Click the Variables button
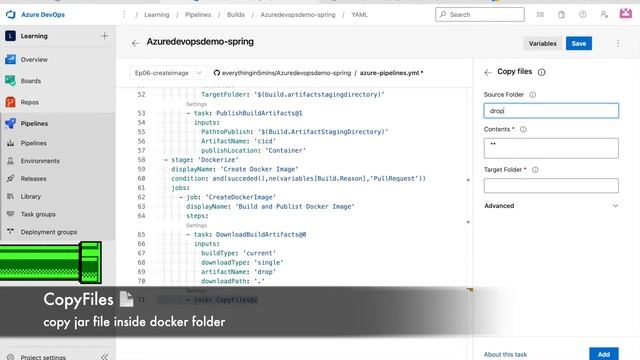Image resolution: width=640 pixels, height=360 pixels. point(542,43)
